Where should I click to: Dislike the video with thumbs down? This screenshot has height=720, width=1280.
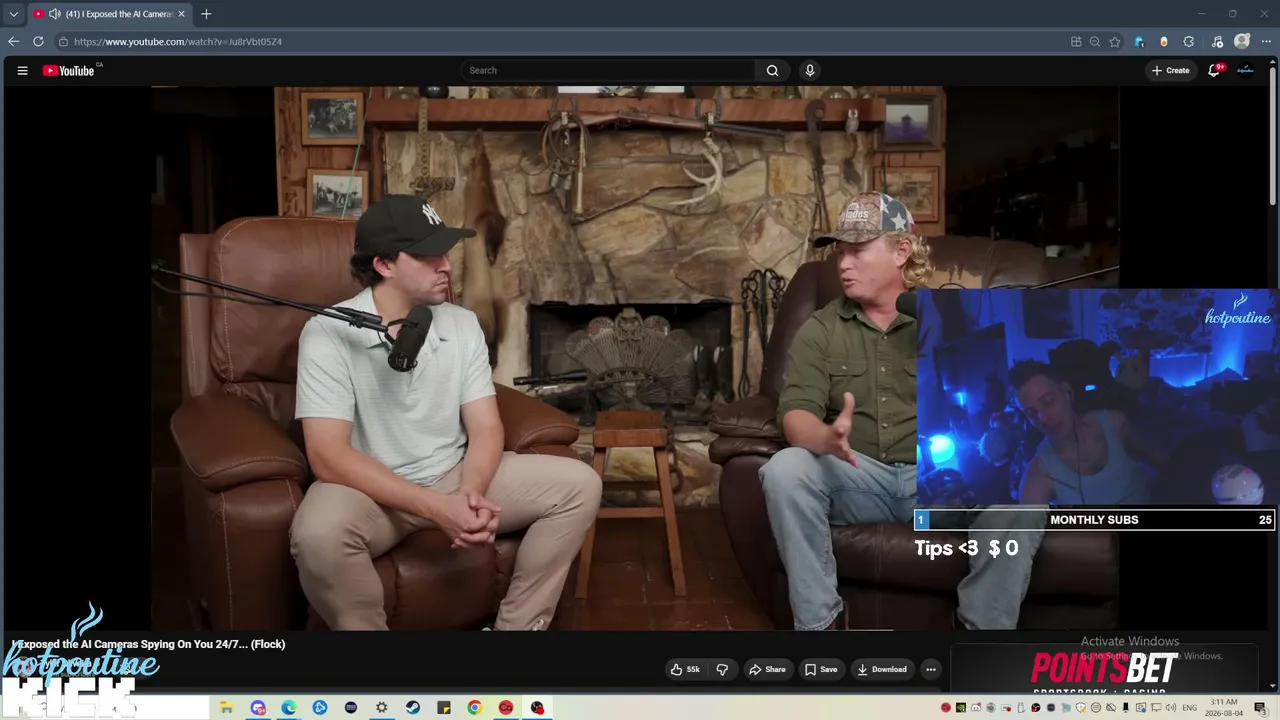(722, 669)
